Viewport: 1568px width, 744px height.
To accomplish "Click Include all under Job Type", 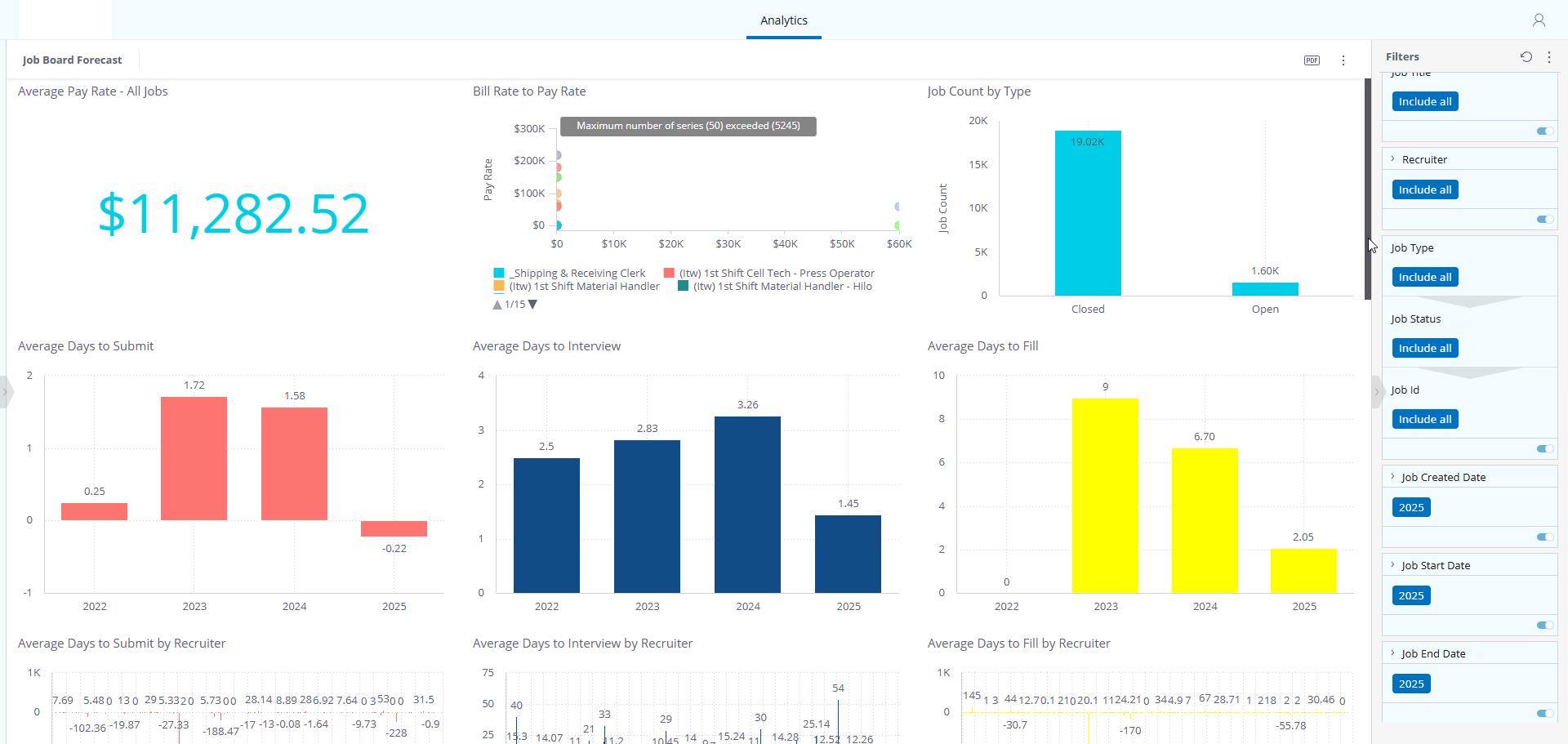I will (x=1425, y=277).
